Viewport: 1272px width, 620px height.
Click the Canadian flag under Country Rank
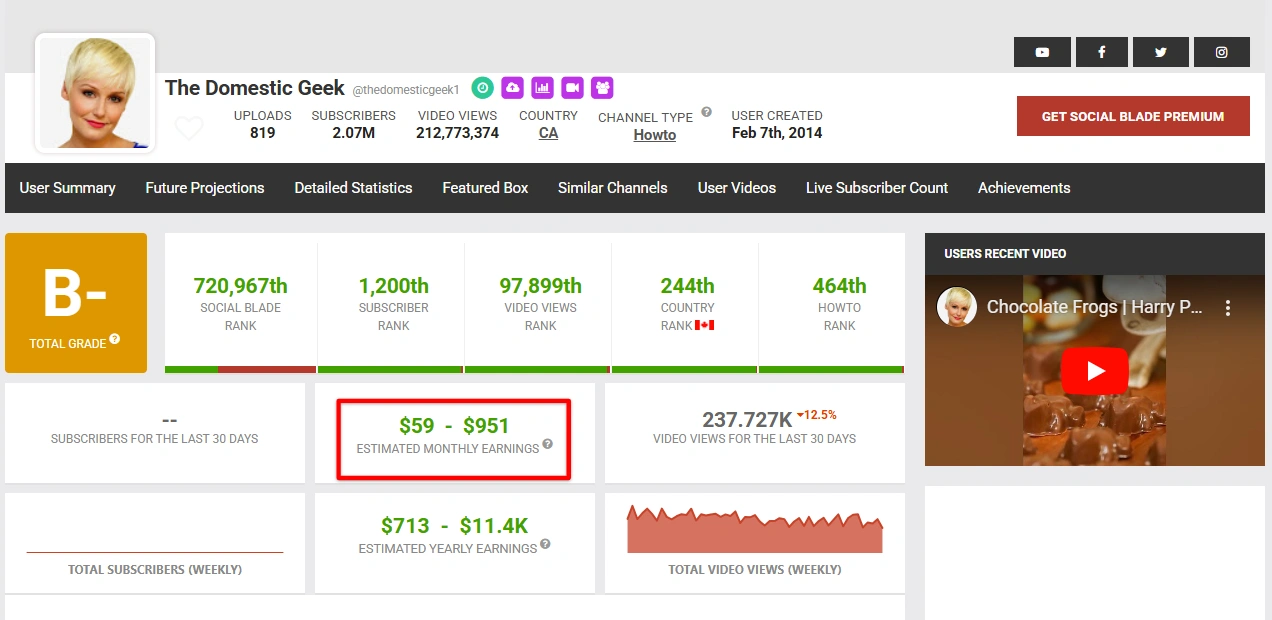(x=704, y=325)
